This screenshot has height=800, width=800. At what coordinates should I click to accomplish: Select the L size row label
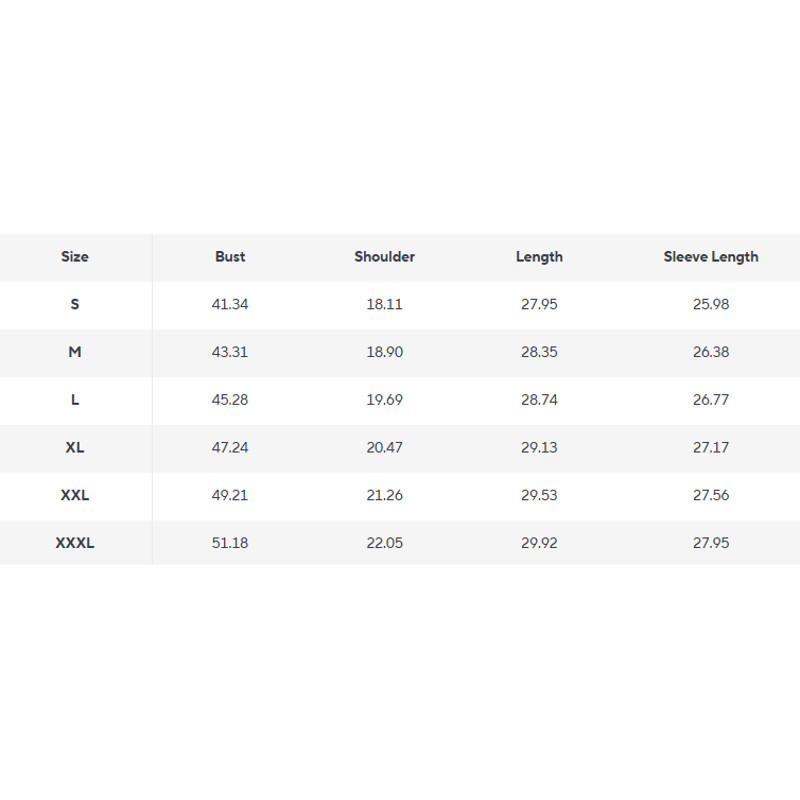pos(75,400)
